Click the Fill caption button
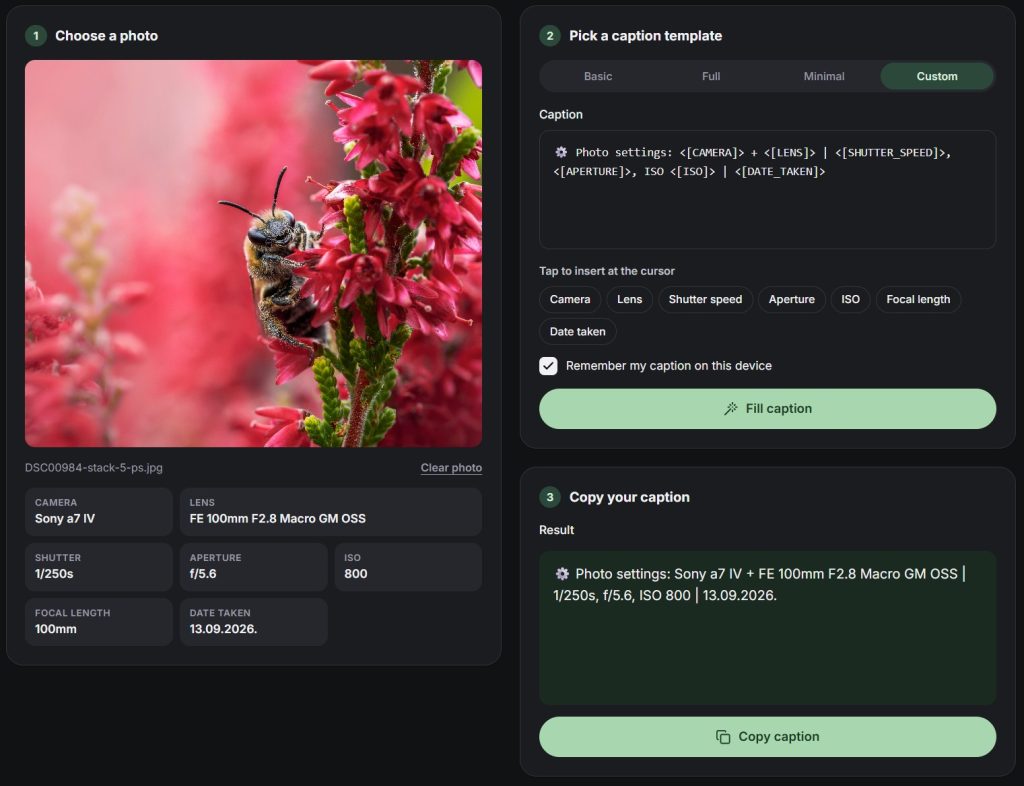Image resolution: width=1024 pixels, height=786 pixels. pyautogui.click(x=767, y=409)
